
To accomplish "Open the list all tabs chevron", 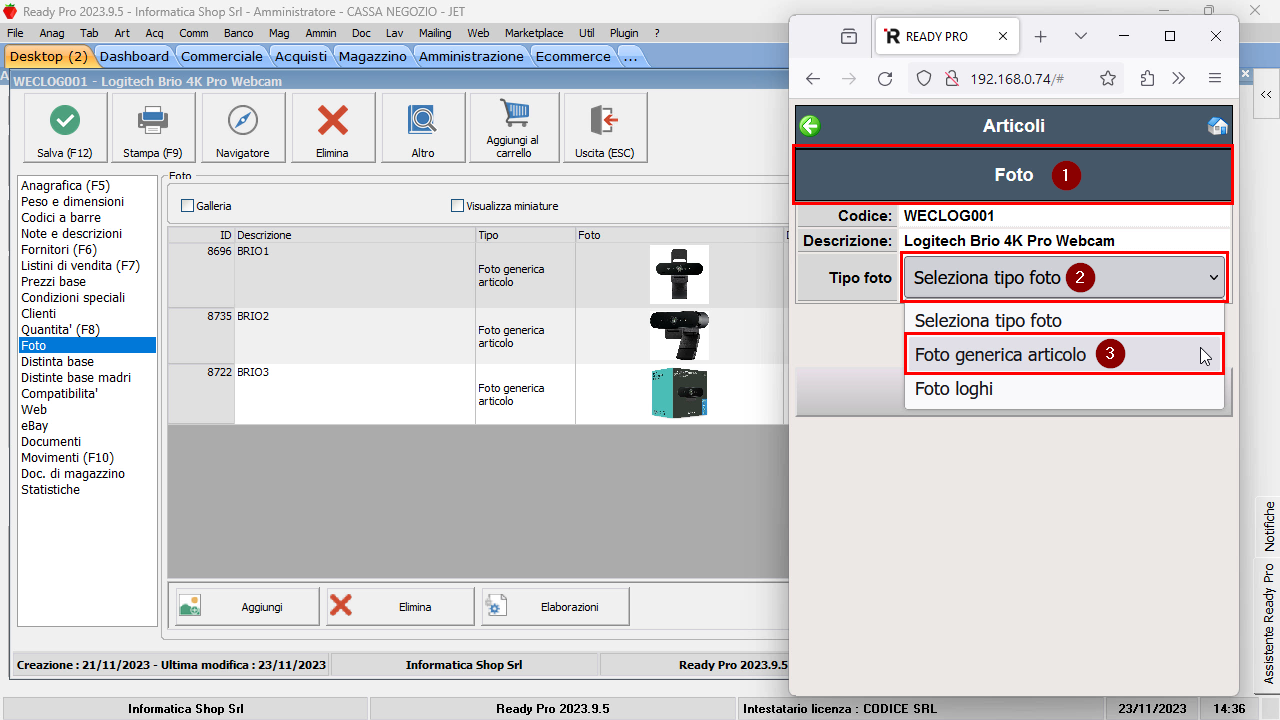I will tap(1081, 36).
